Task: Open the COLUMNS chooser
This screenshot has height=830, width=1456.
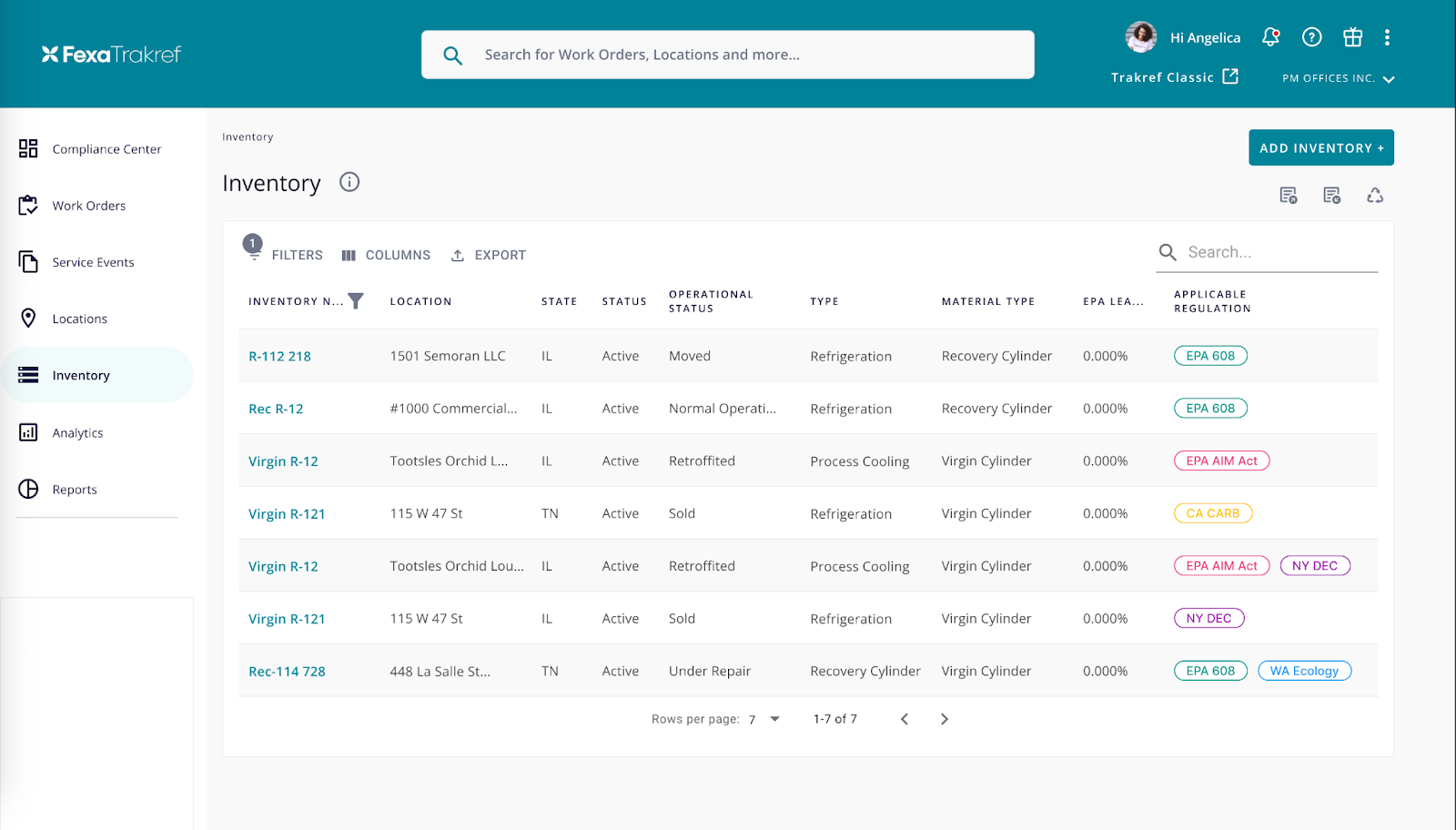Action: (x=386, y=255)
